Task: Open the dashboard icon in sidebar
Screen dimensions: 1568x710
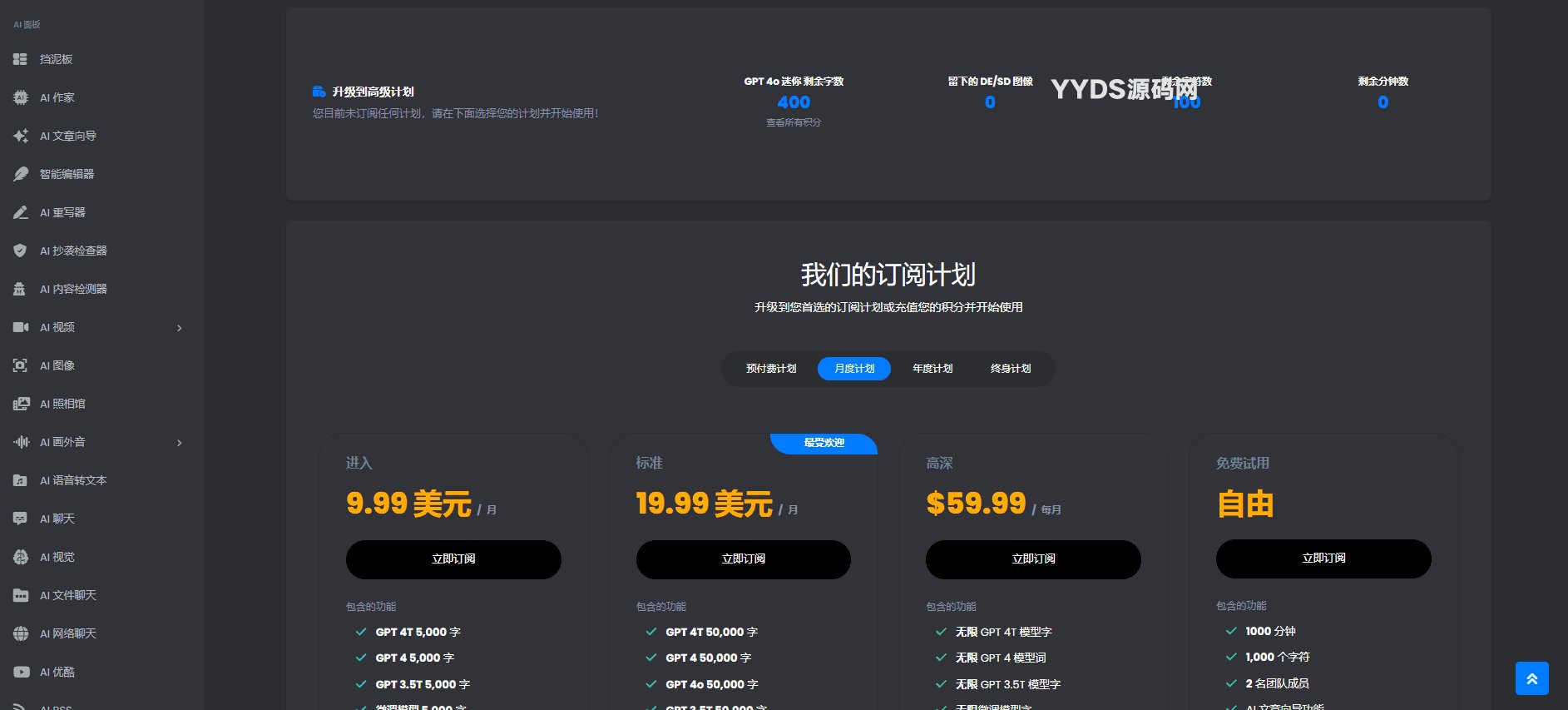Action: (x=20, y=59)
